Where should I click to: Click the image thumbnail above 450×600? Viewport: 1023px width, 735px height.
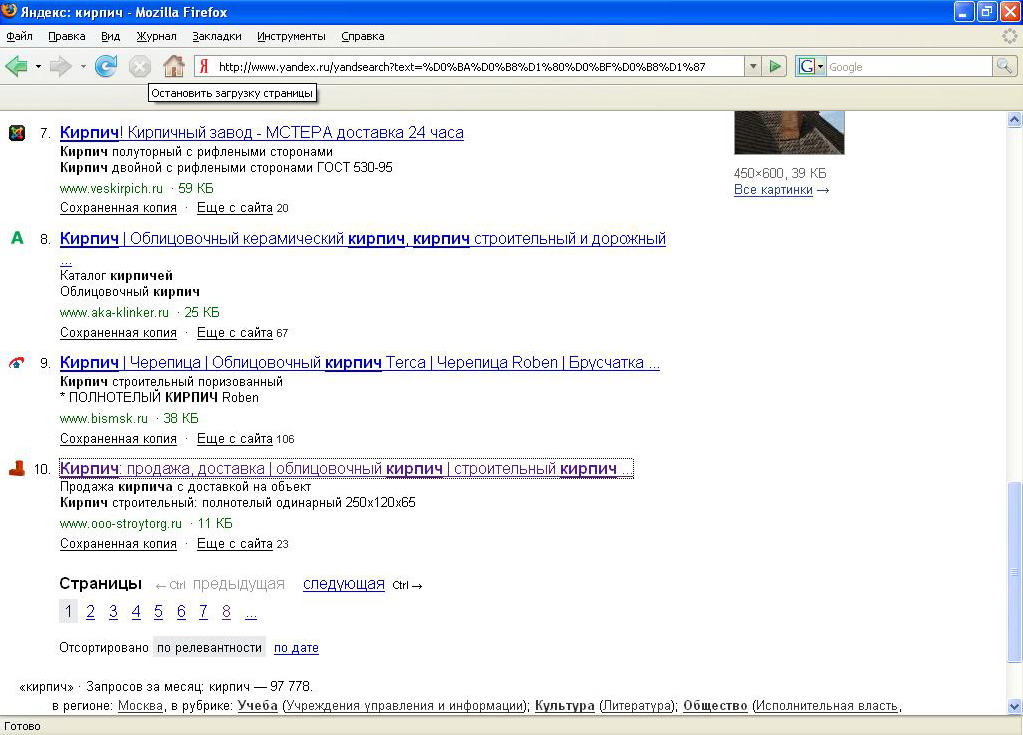tap(789, 132)
